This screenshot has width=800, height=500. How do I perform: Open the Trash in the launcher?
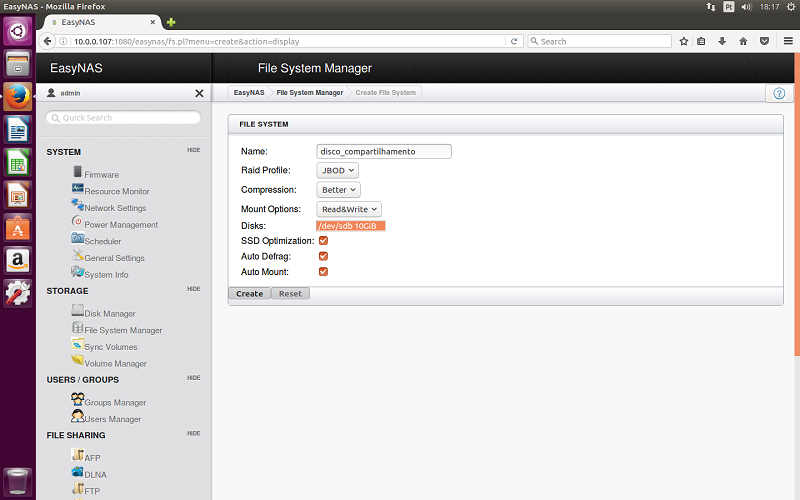tap(18, 481)
